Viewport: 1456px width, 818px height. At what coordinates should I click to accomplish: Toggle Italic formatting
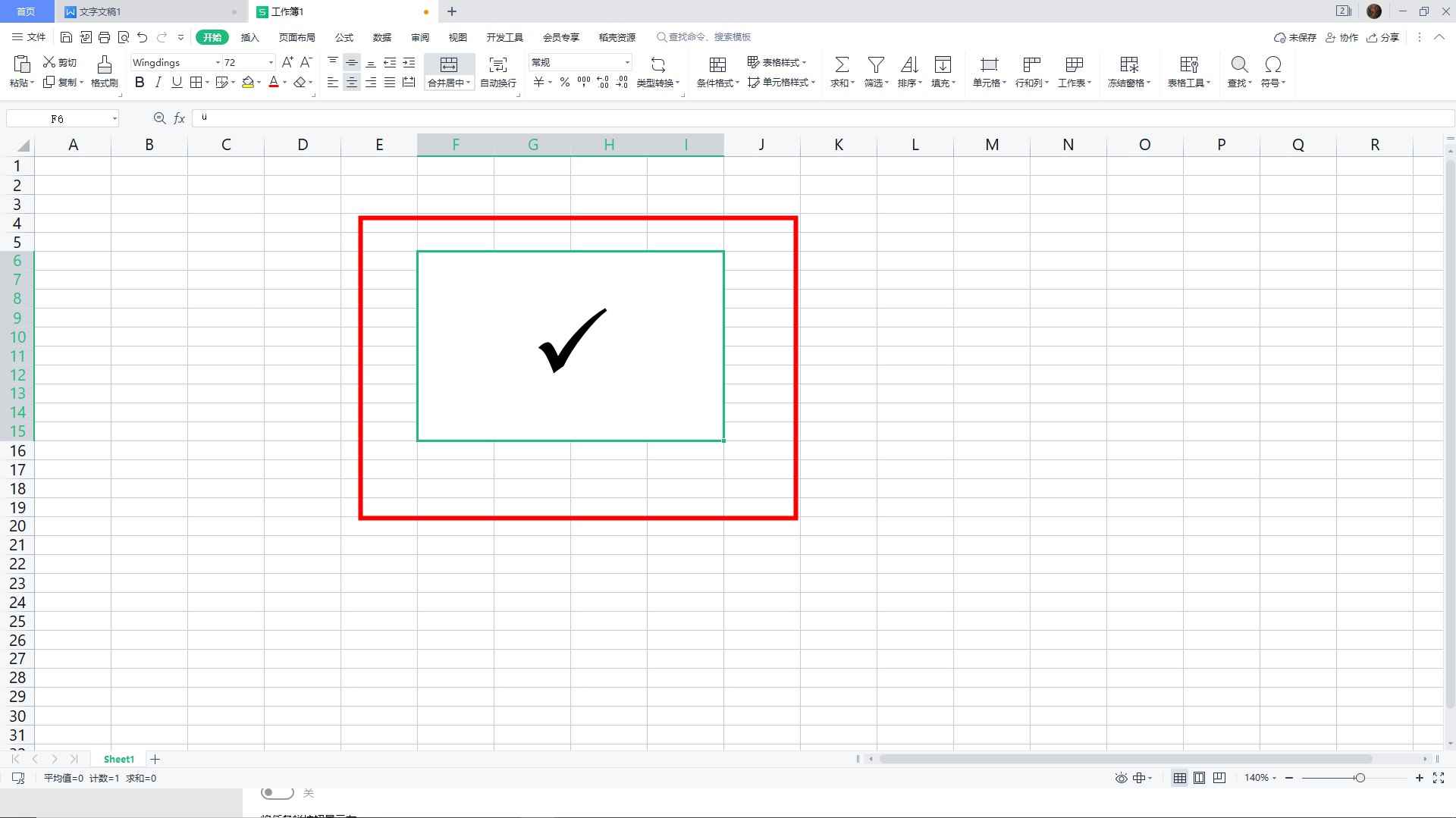pyautogui.click(x=158, y=83)
